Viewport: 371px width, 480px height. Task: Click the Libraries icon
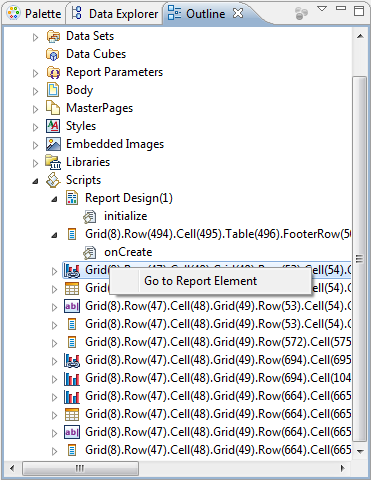[x=53, y=162]
